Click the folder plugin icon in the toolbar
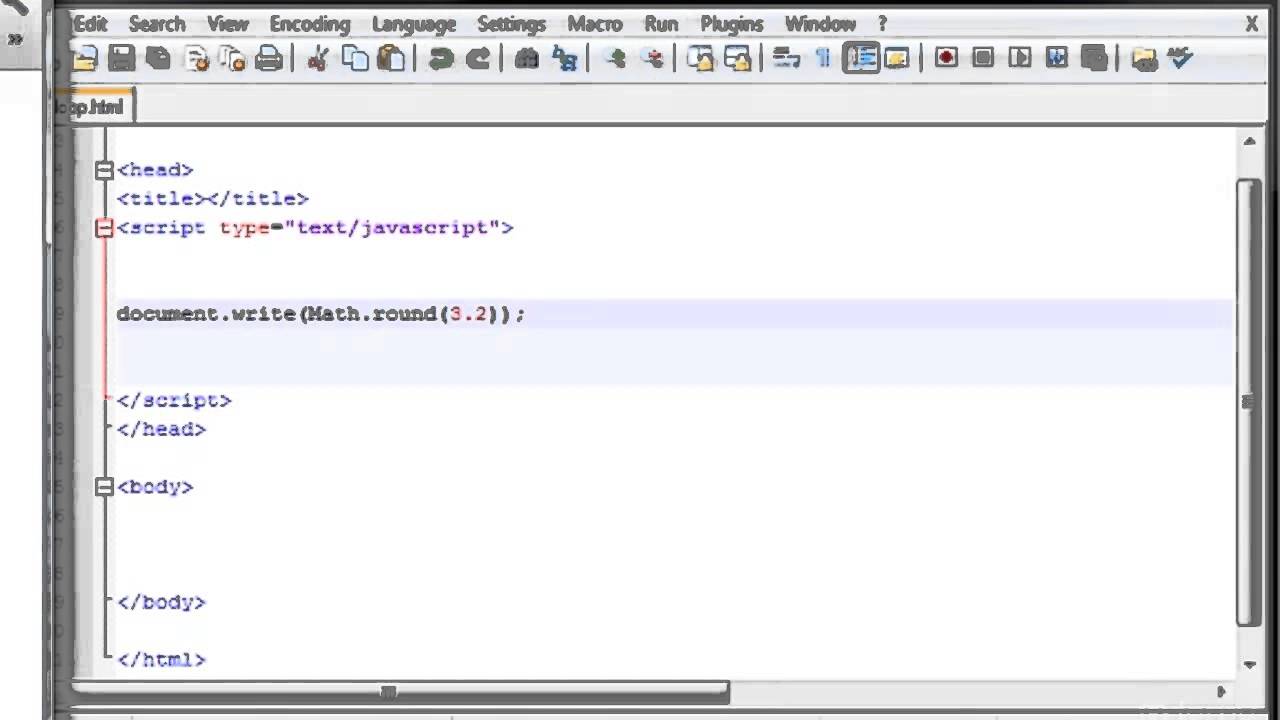Image resolution: width=1280 pixels, height=720 pixels. click(x=1143, y=58)
